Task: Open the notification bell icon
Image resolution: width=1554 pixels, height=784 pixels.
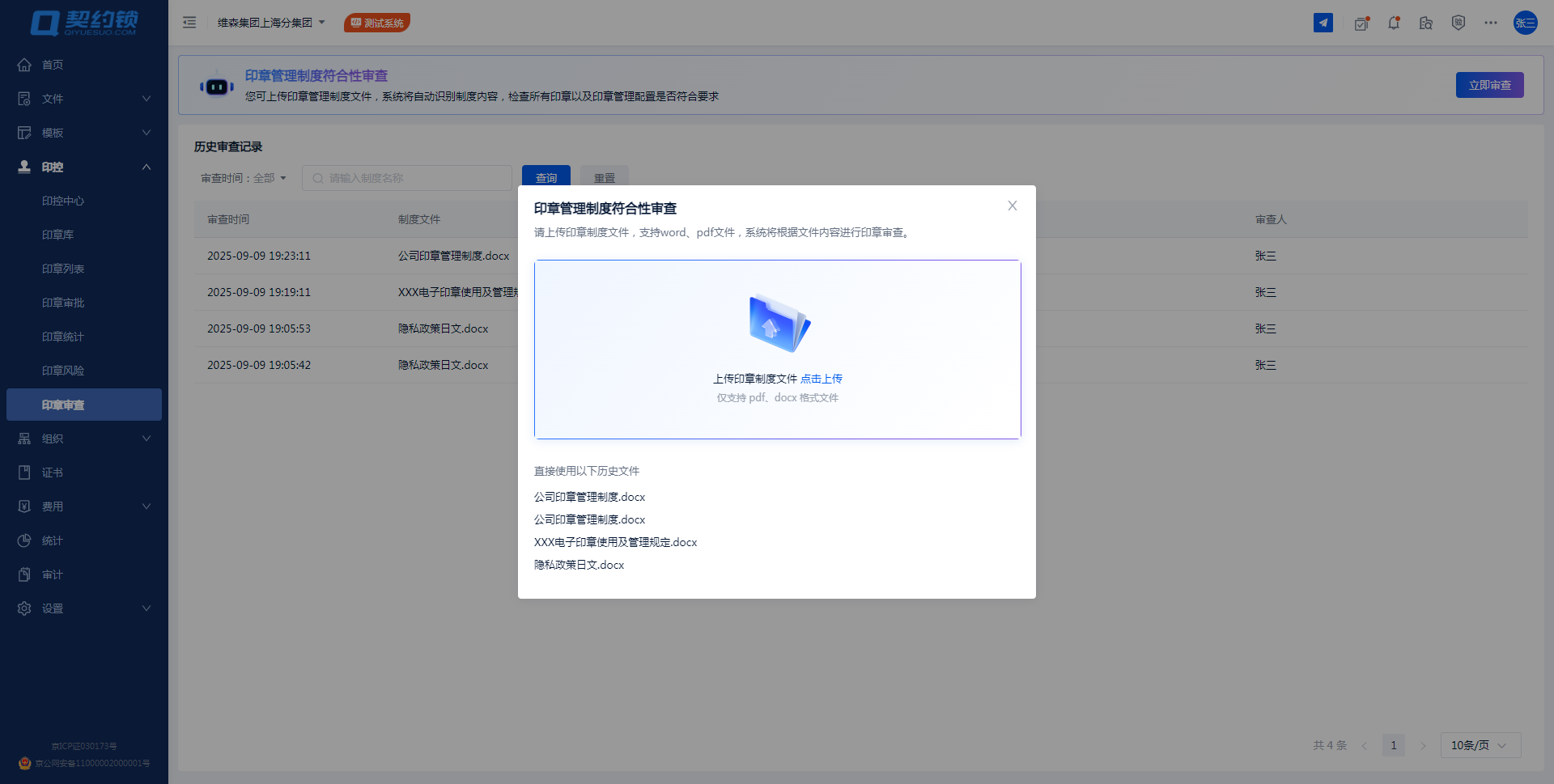Action: [1393, 23]
